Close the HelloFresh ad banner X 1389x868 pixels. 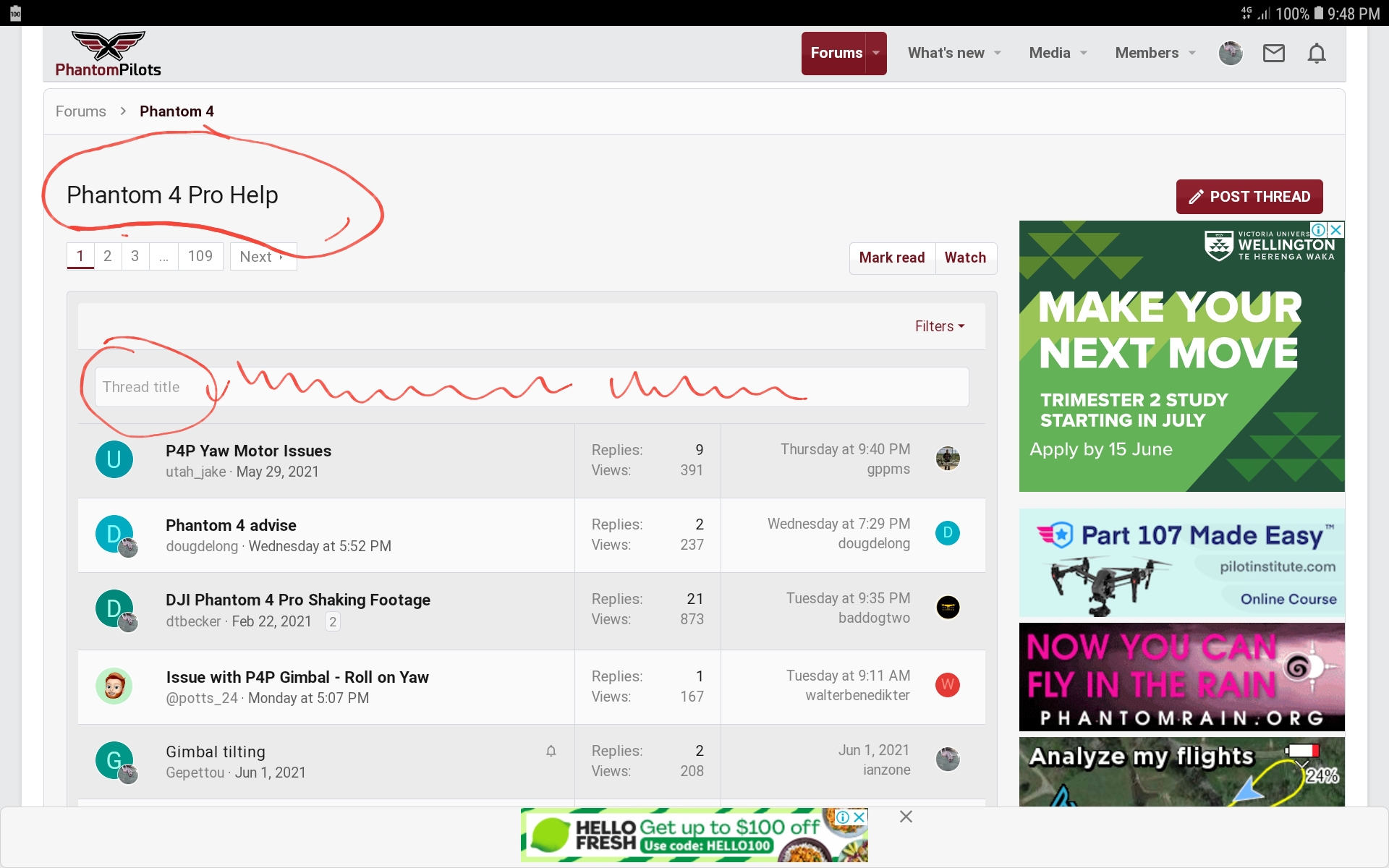[x=859, y=817]
